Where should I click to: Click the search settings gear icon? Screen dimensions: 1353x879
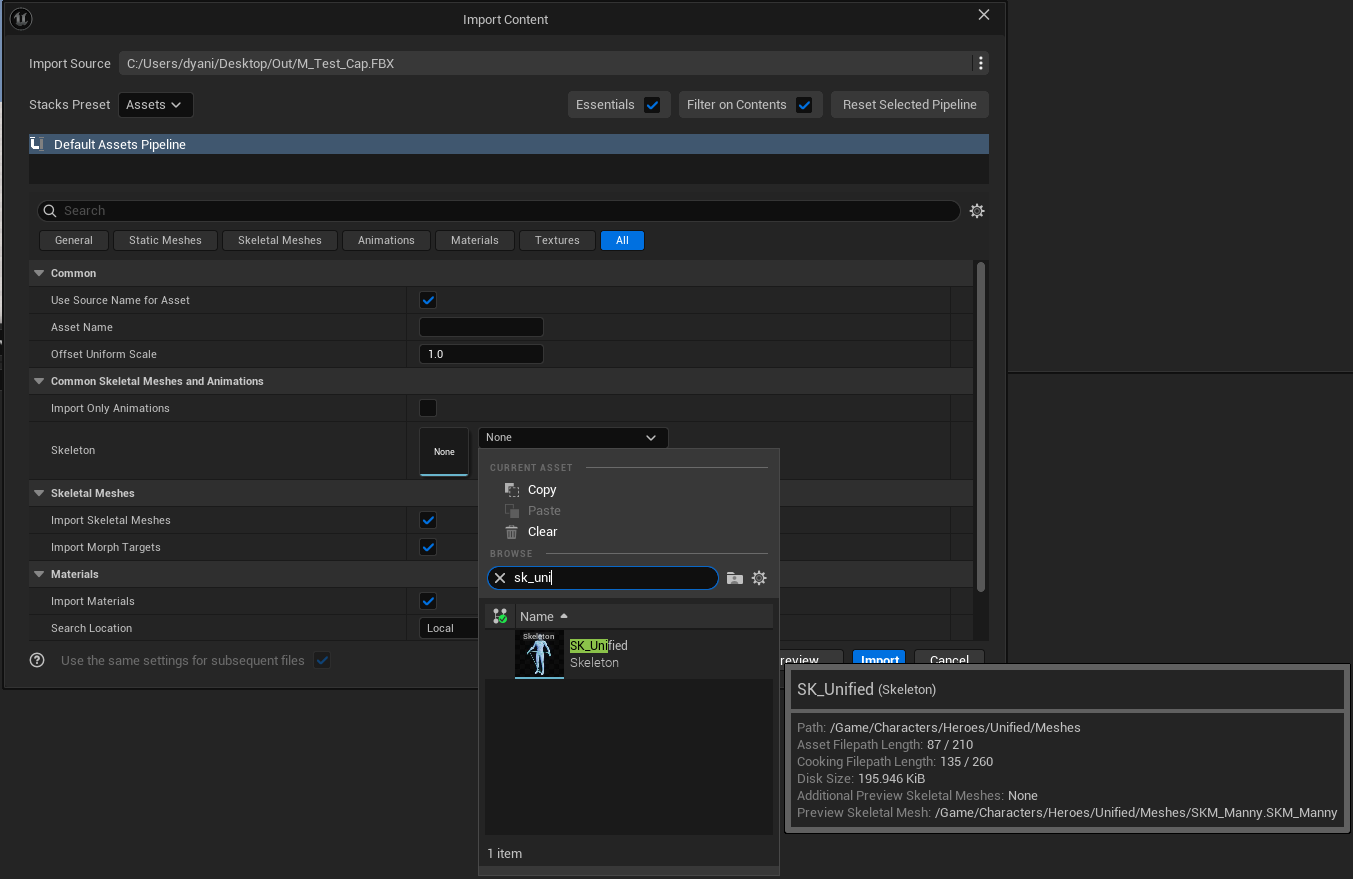coord(977,211)
